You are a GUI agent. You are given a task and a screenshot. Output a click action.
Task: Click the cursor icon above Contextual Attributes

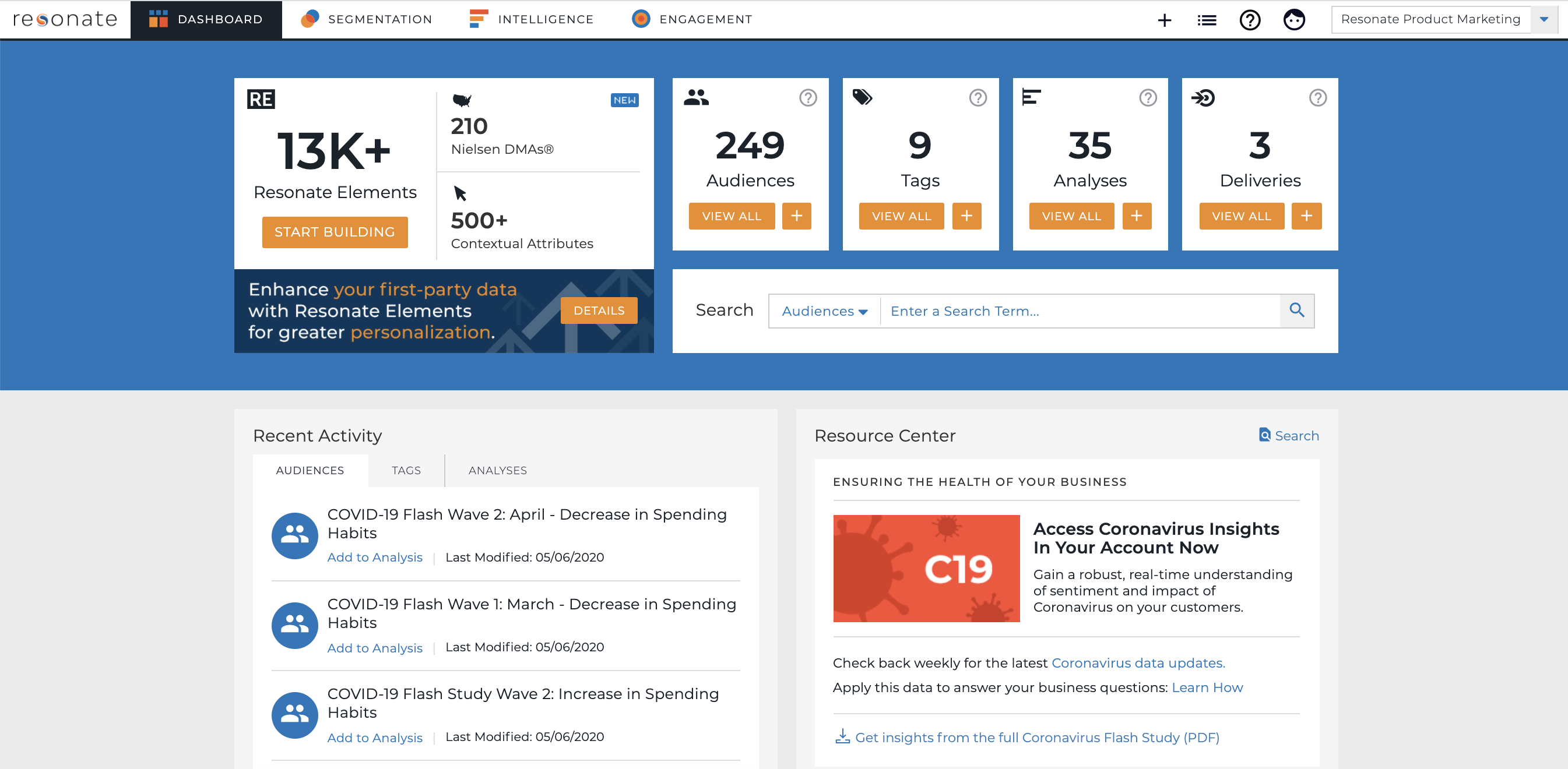point(460,193)
